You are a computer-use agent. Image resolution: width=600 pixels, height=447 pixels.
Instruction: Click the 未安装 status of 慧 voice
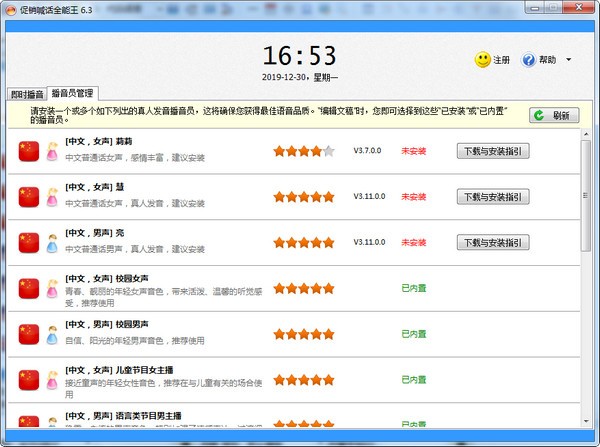pos(414,196)
